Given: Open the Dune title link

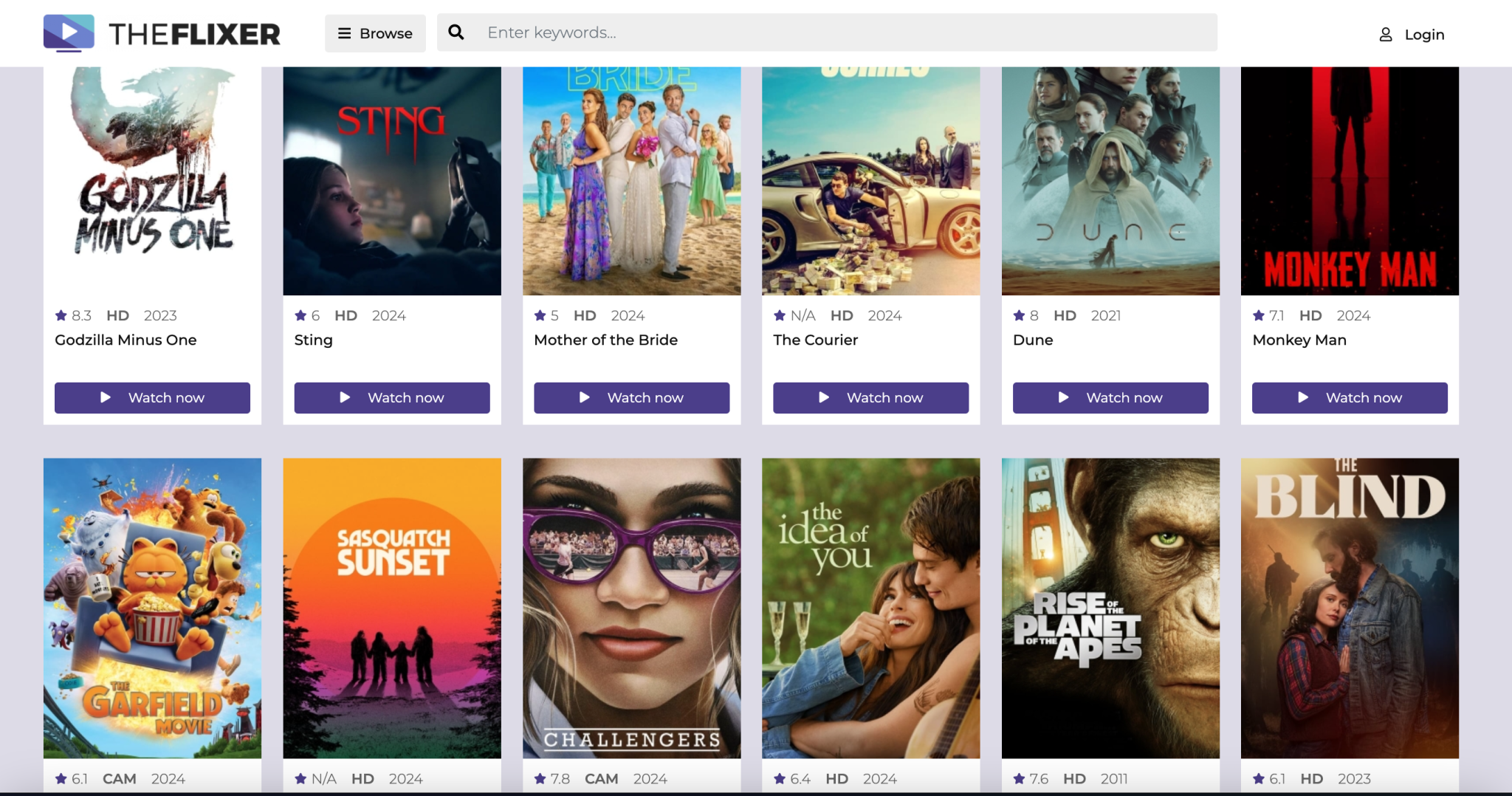Looking at the screenshot, I should (1033, 340).
